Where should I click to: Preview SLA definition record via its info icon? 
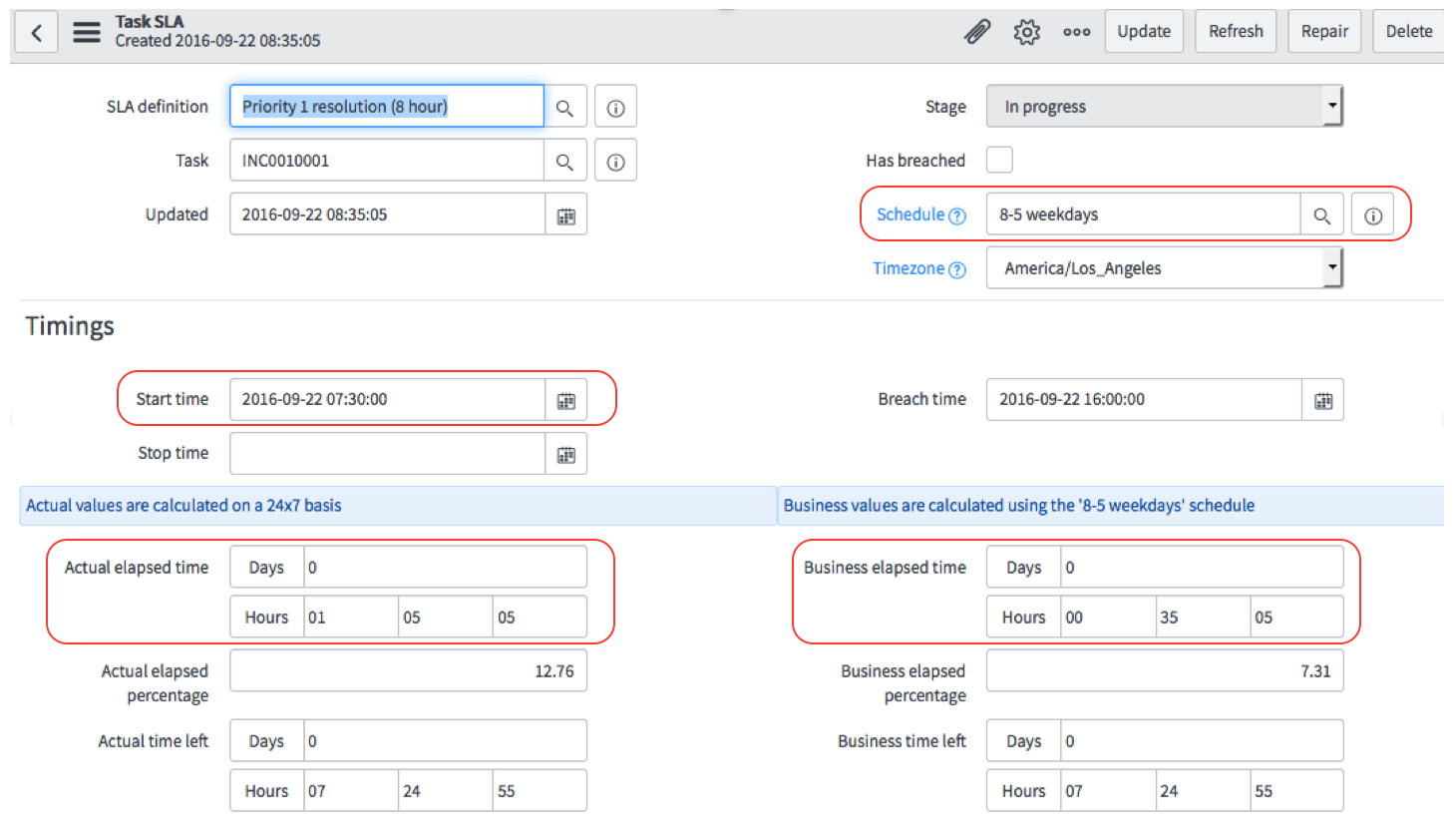click(x=615, y=106)
